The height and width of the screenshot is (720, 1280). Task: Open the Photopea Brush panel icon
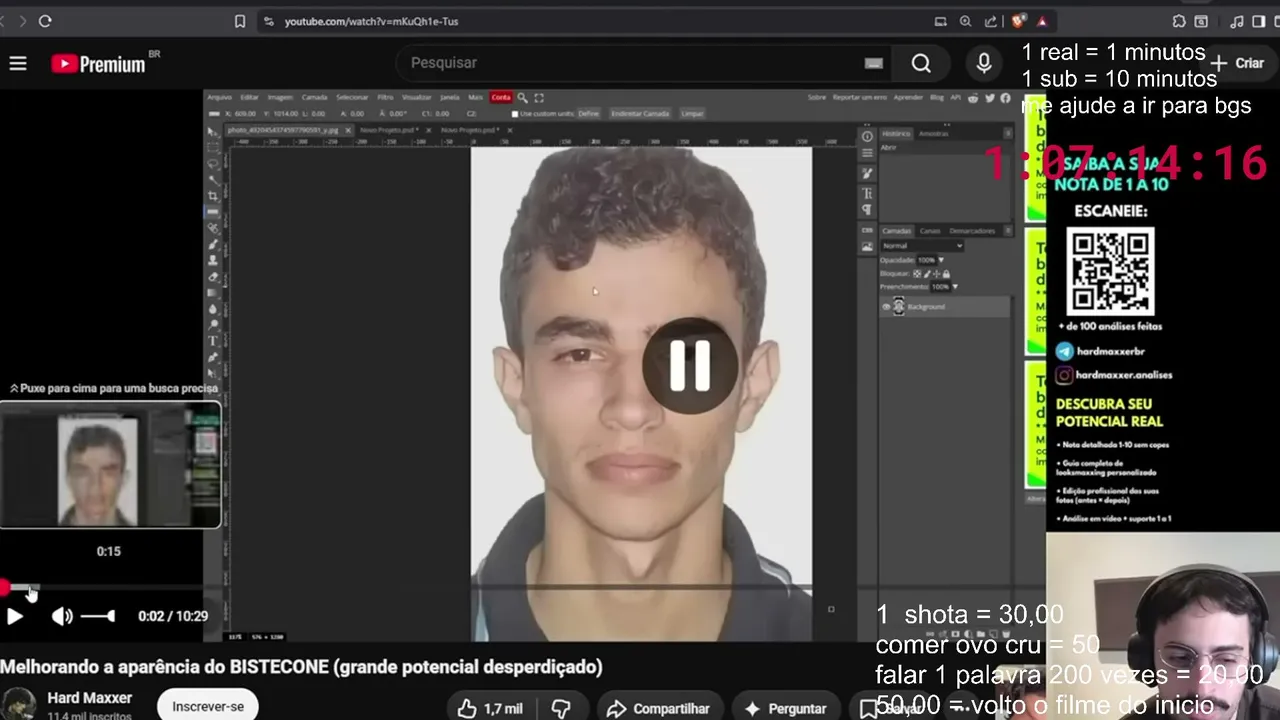coord(867,173)
